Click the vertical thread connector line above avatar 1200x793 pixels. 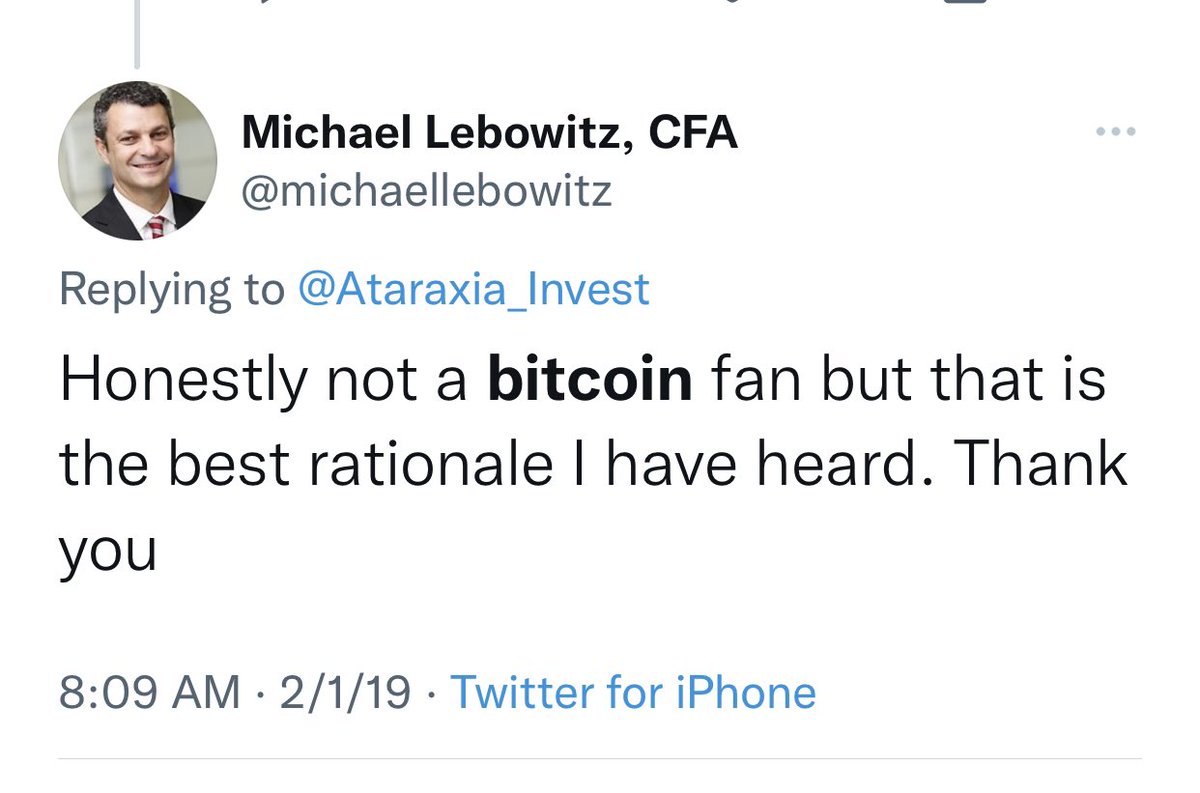[137, 35]
